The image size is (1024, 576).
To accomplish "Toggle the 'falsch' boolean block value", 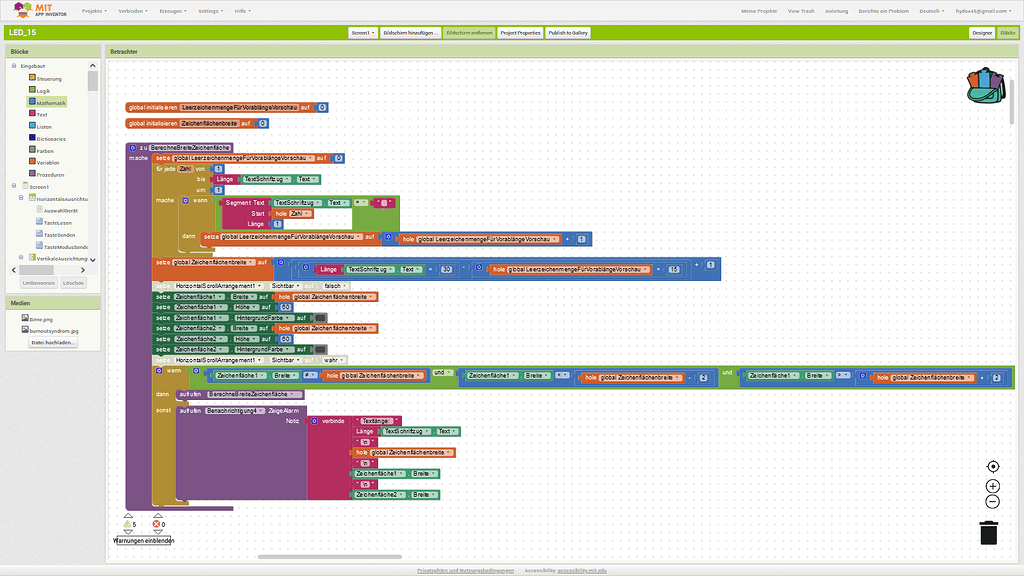I will click(x=333, y=285).
